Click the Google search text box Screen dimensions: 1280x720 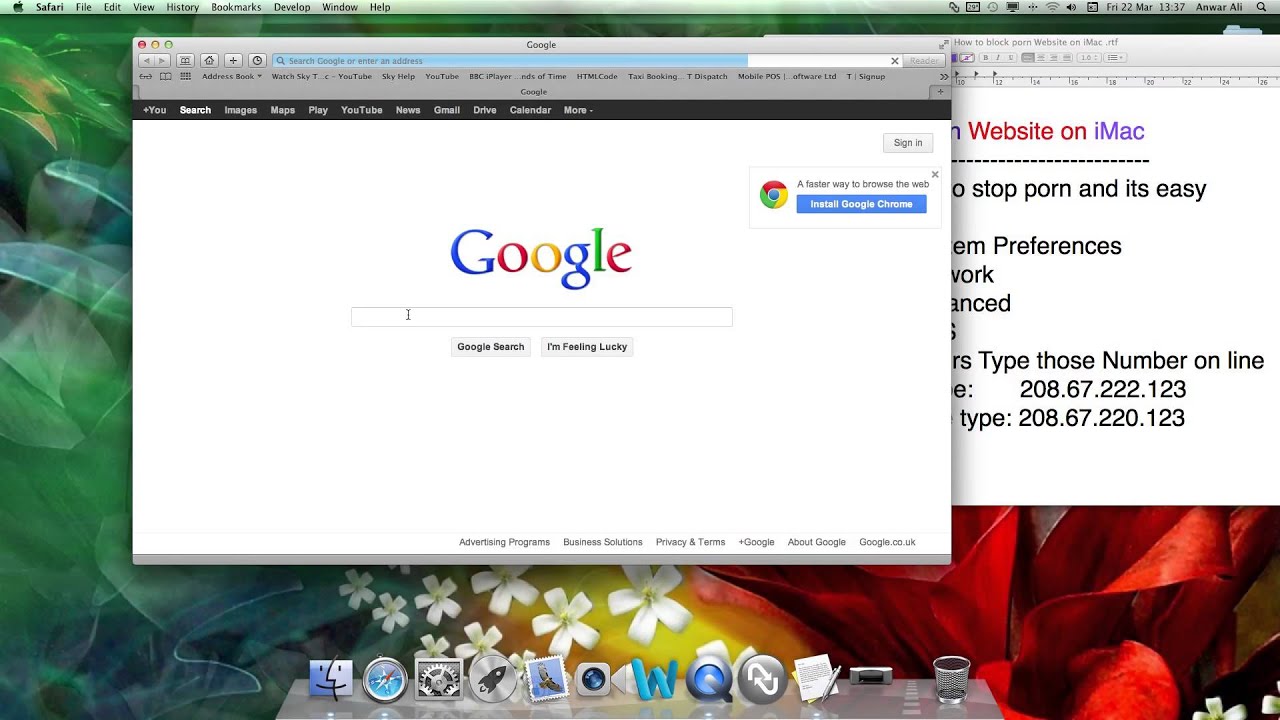tap(541, 317)
